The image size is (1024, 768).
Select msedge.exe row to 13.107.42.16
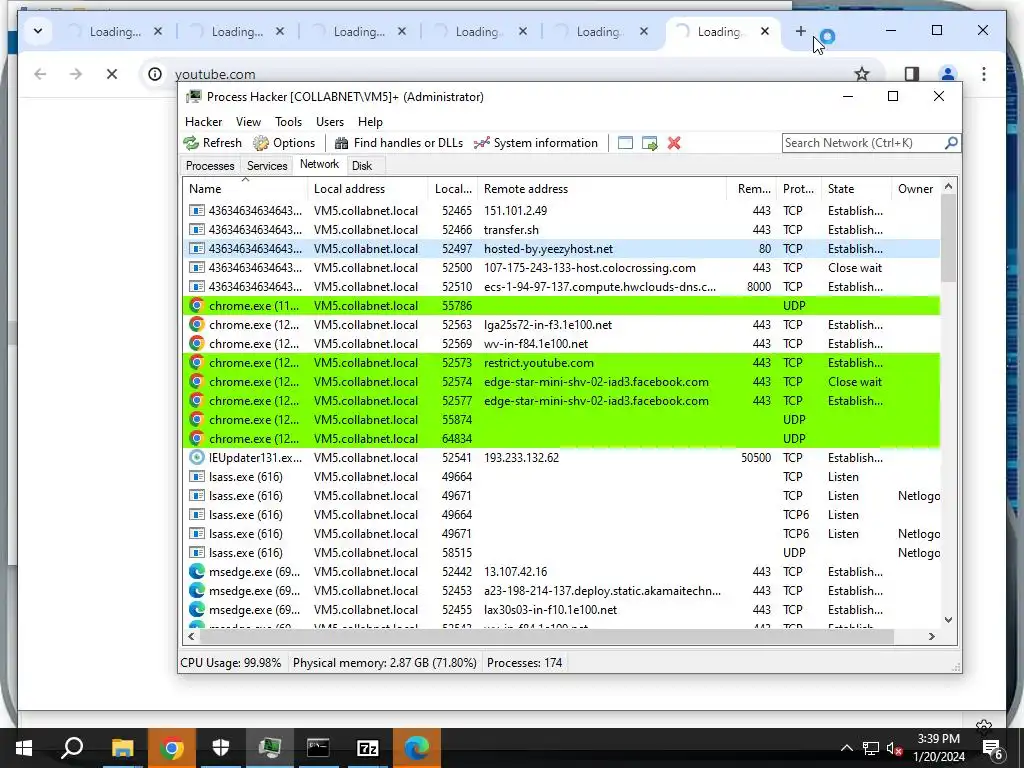pyautogui.click(x=562, y=571)
